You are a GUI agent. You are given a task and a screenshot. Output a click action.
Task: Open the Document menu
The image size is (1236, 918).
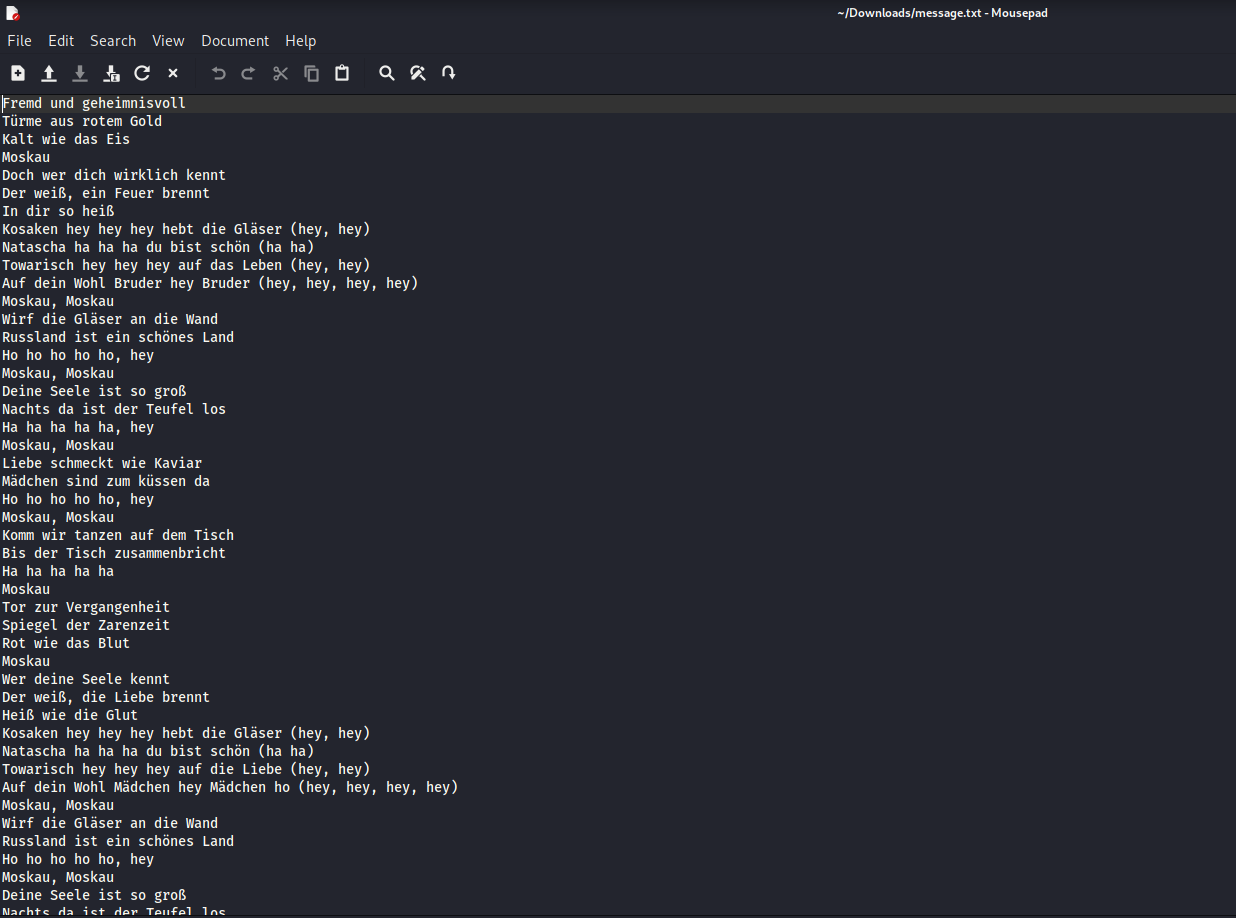(235, 41)
